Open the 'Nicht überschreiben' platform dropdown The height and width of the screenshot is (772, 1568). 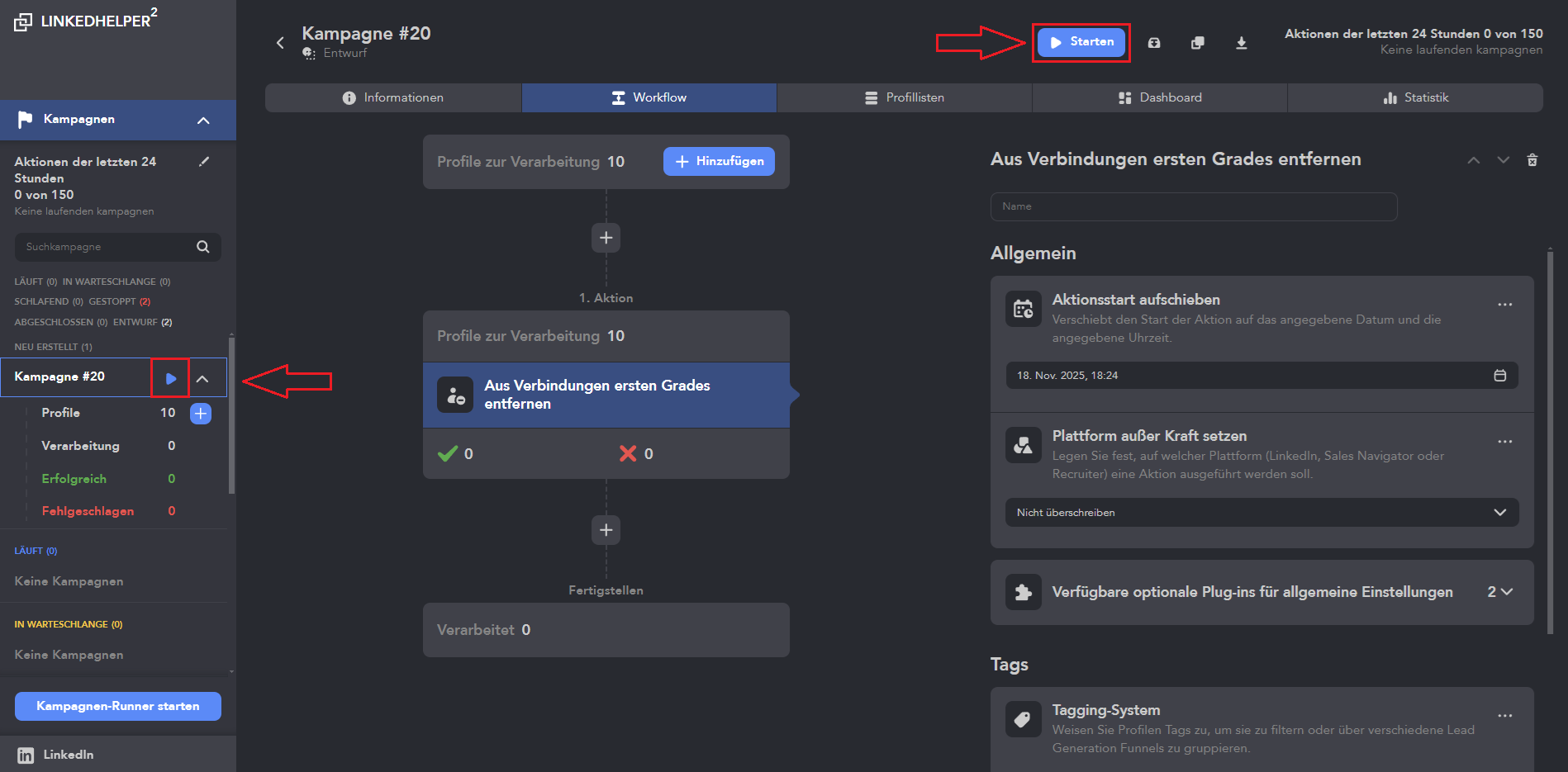1261,513
